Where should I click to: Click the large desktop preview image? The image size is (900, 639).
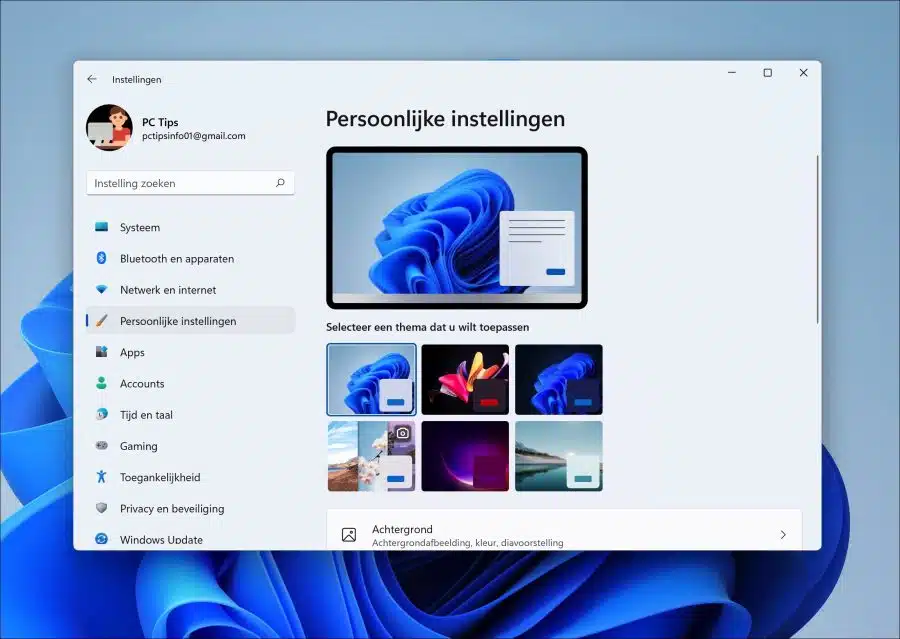point(457,227)
